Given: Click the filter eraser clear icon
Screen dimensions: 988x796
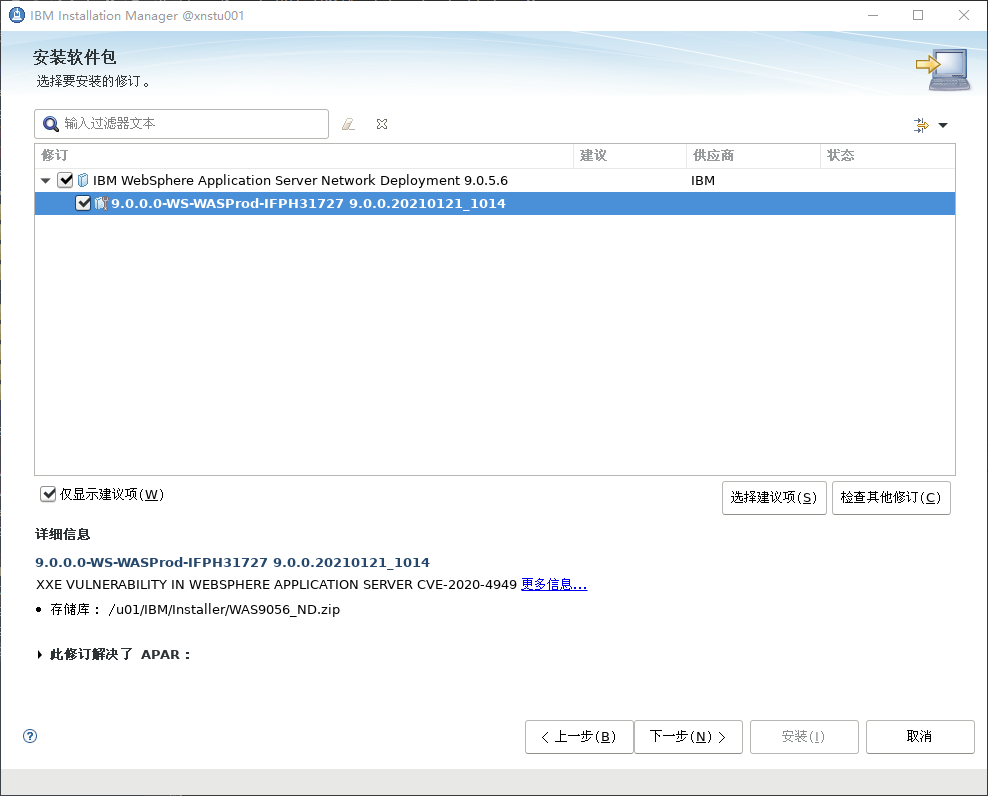Looking at the screenshot, I should (348, 124).
